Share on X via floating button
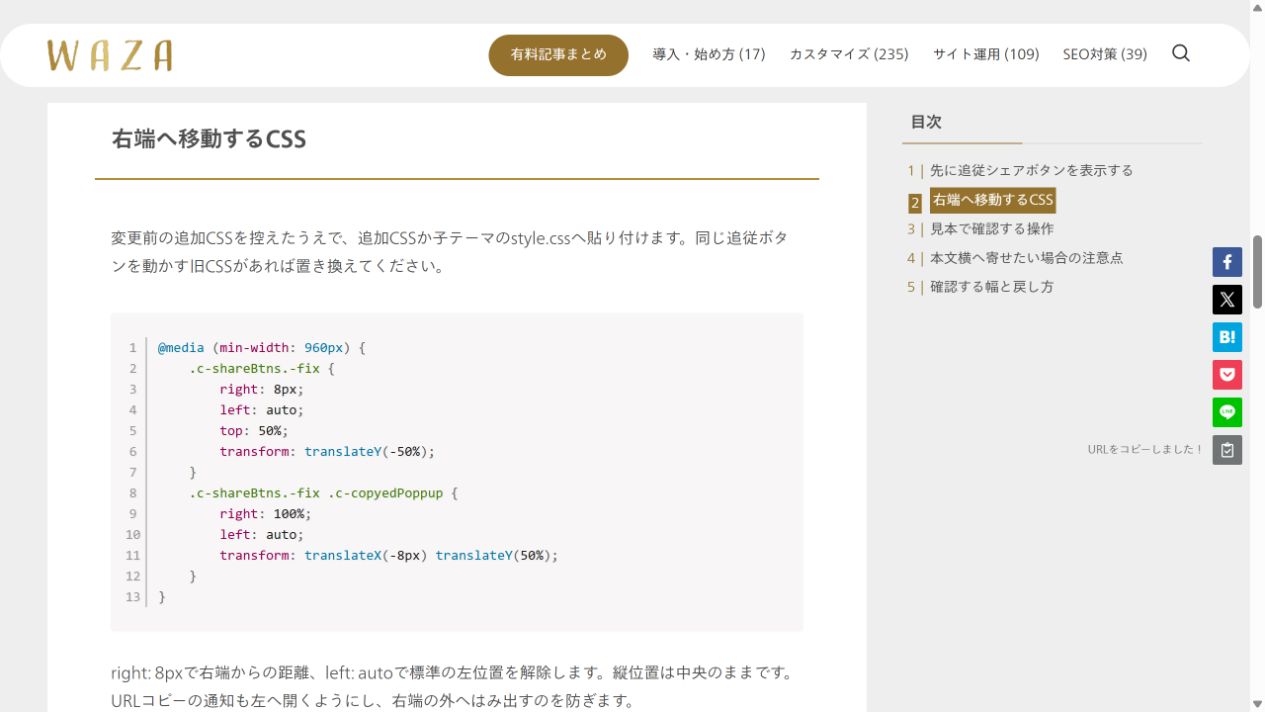This screenshot has height=712, width=1265. click(1227, 300)
